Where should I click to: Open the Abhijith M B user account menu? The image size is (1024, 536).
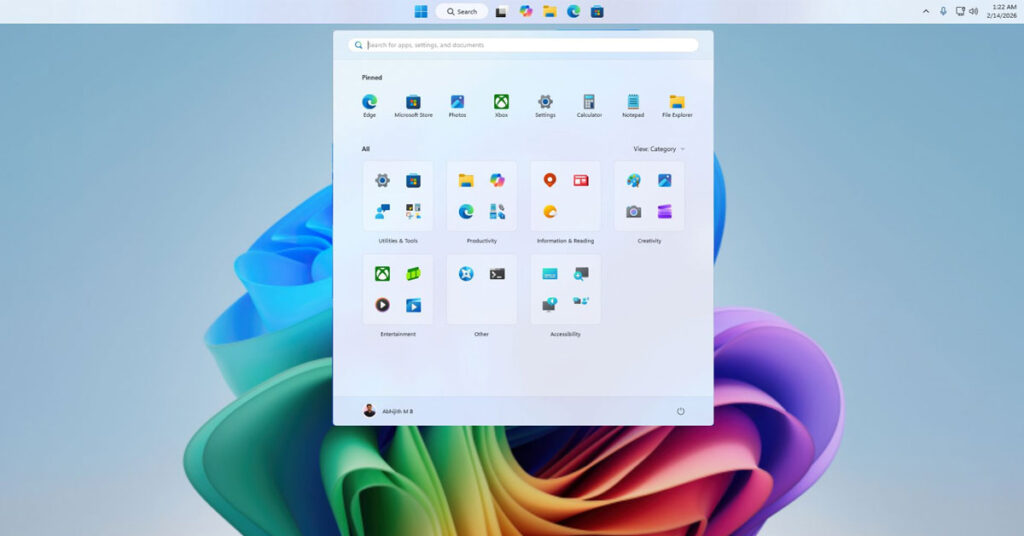[x=389, y=411]
